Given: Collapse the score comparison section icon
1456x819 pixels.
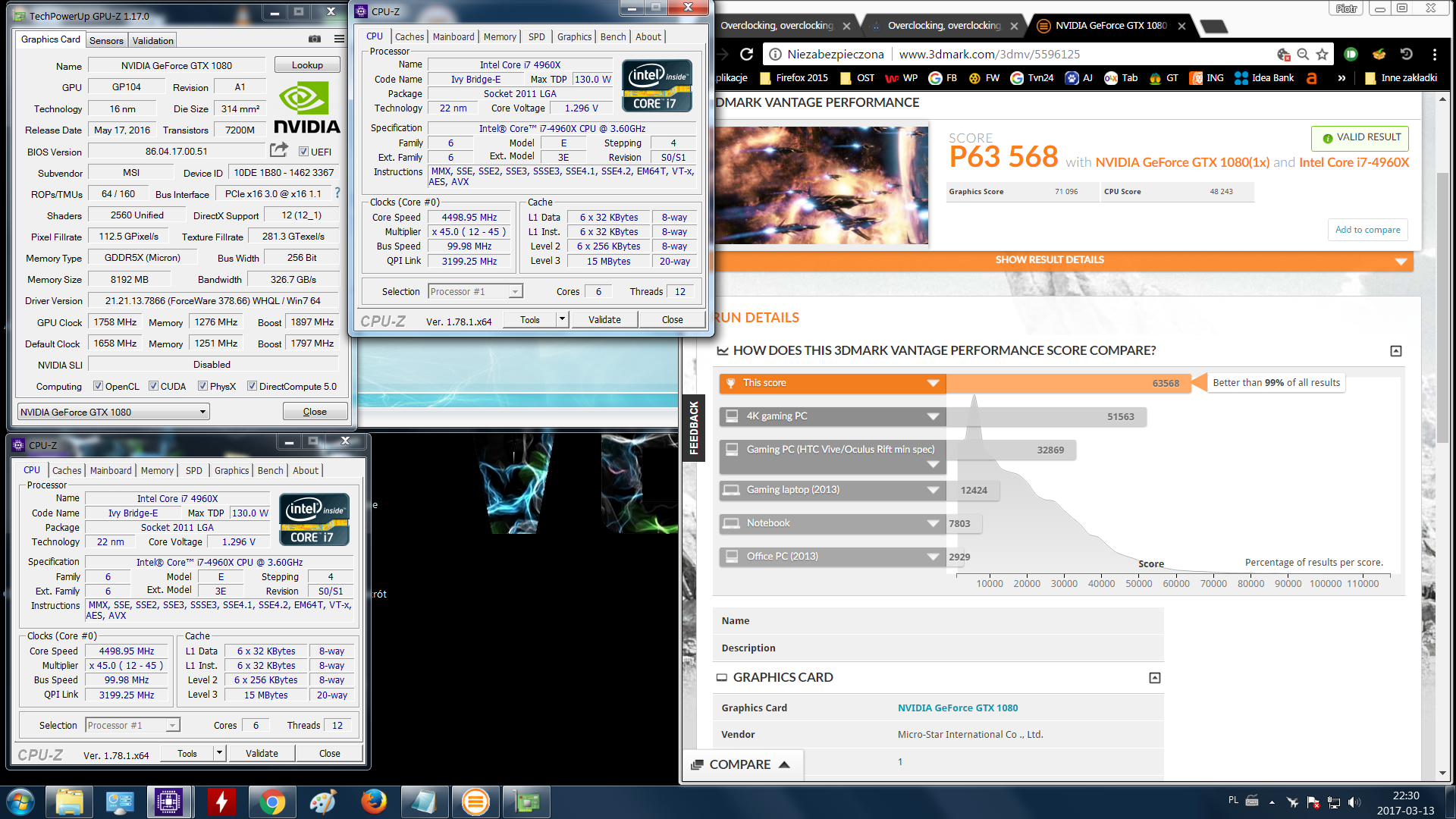Looking at the screenshot, I should coord(1396,351).
